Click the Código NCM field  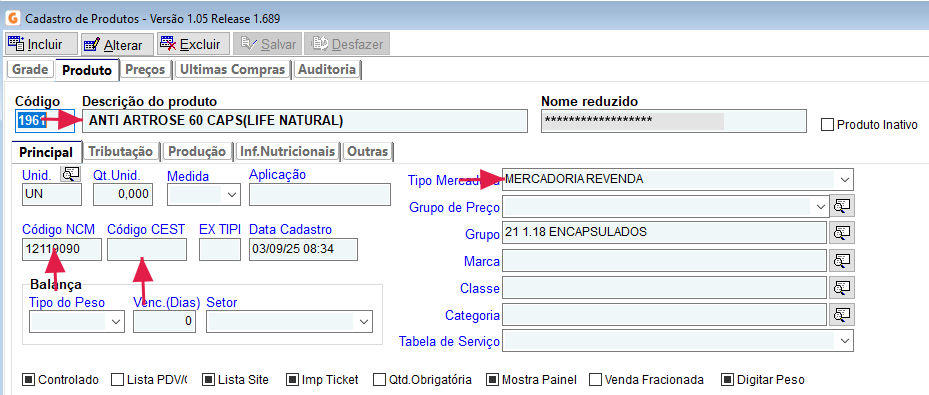62,249
